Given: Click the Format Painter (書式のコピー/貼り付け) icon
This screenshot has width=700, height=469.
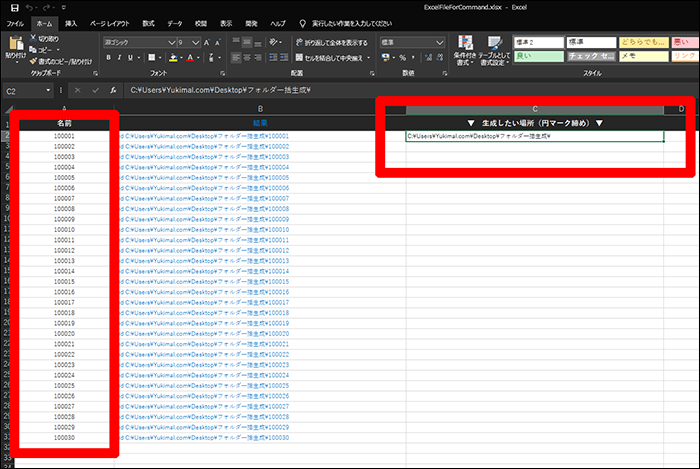Looking at the screenshot, I should [33, 60].
